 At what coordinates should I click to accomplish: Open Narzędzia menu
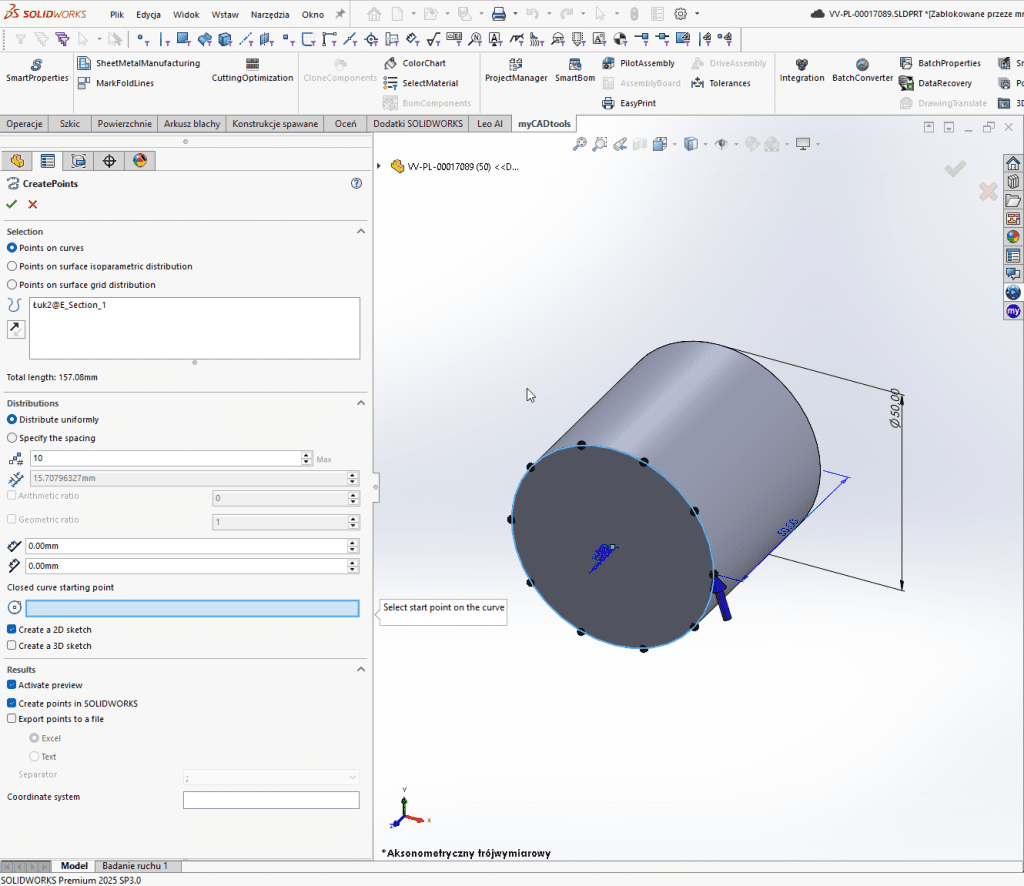[x=270, y=14]
